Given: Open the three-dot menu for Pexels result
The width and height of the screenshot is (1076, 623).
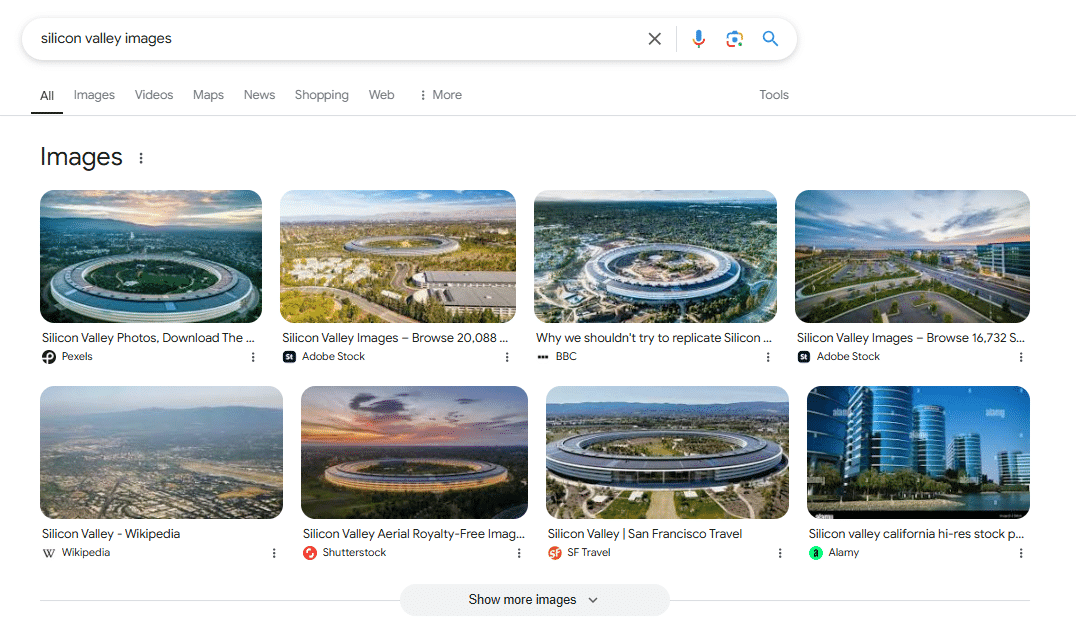Looking at the screenshot, I should 253,357.
